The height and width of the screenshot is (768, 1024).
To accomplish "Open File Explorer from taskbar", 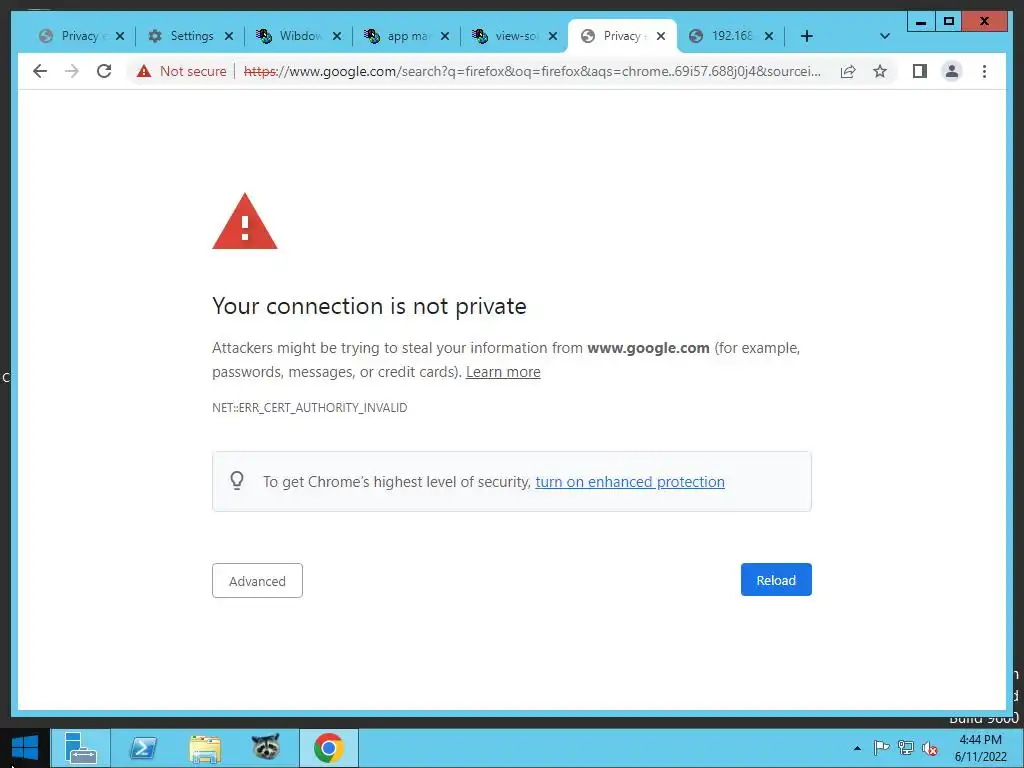I will 204,748.
